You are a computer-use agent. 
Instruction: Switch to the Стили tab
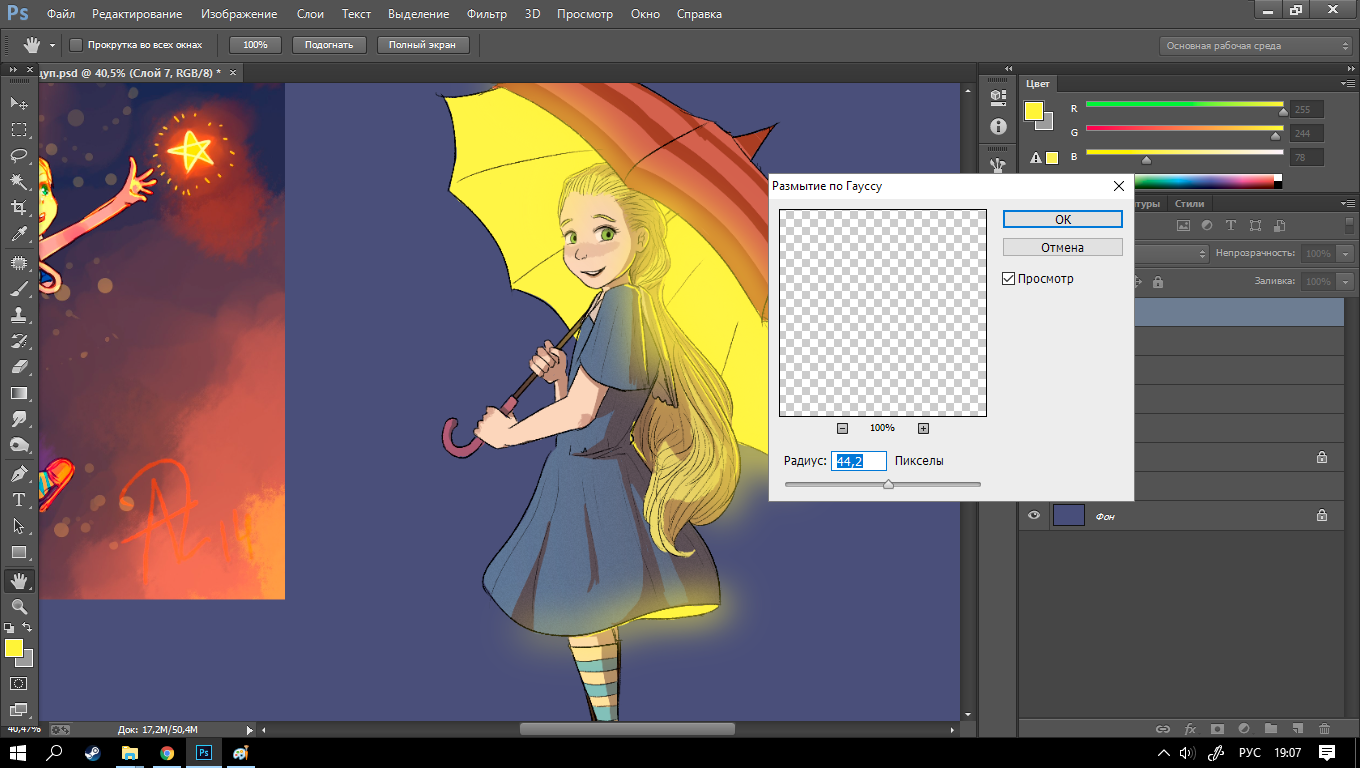point(1189,204)
